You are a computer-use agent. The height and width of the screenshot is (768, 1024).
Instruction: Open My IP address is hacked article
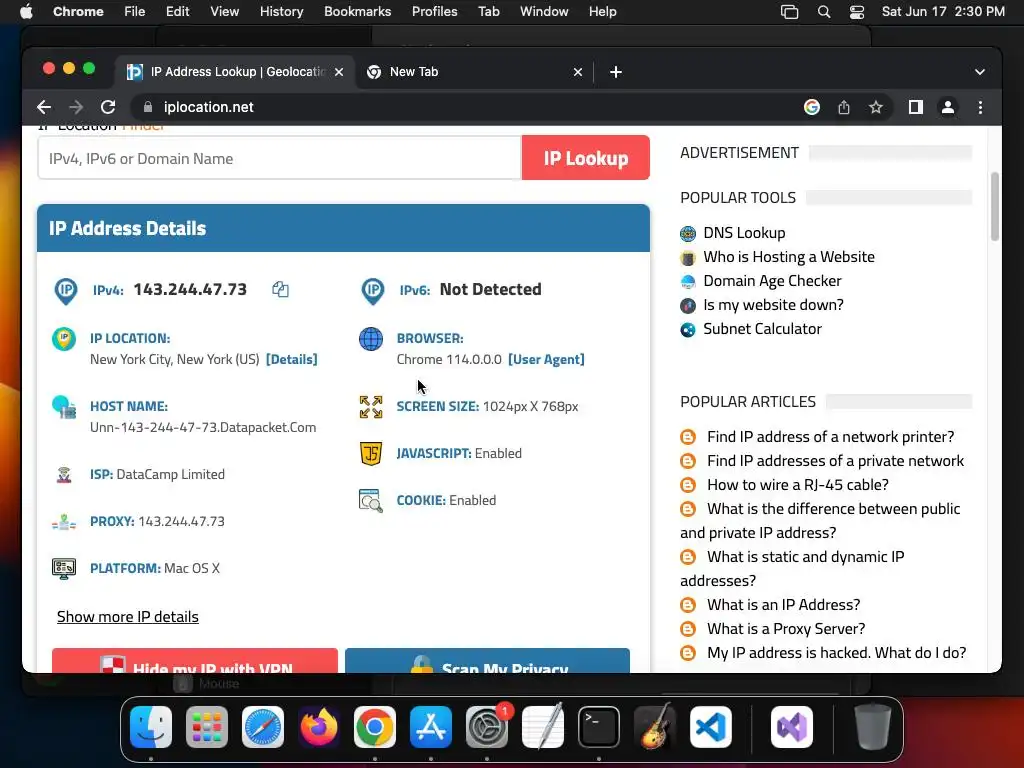pyautogui.click(x=837, y=653)
